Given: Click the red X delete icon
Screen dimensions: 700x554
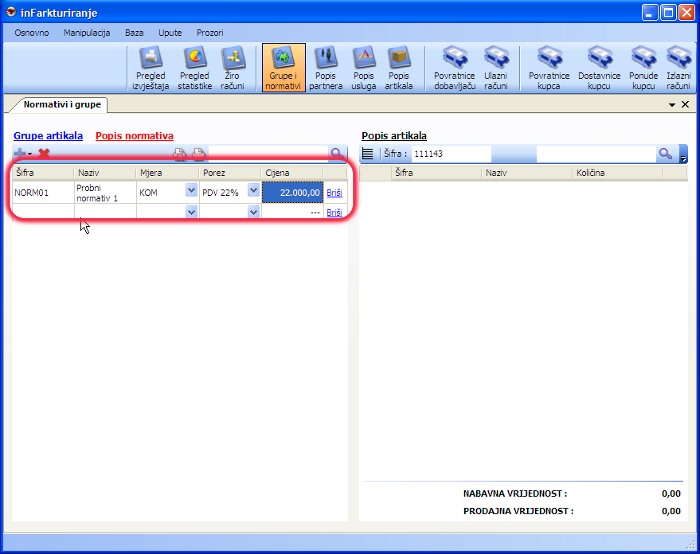Looking at the screenshot, I should 44,154.
